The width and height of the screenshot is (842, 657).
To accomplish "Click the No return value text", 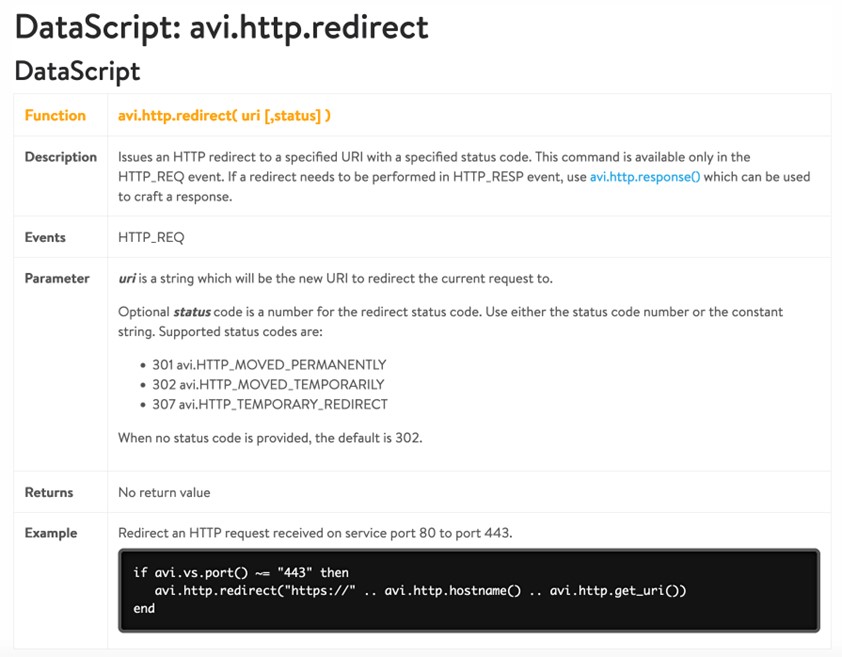I will click(164, 492).
